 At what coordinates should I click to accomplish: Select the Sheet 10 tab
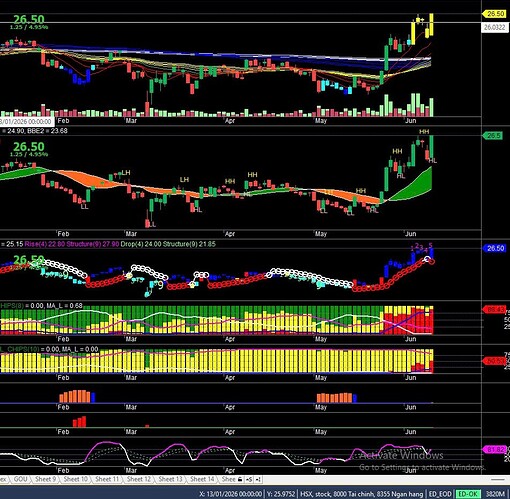pyautogui.click(x=76, y=479)
